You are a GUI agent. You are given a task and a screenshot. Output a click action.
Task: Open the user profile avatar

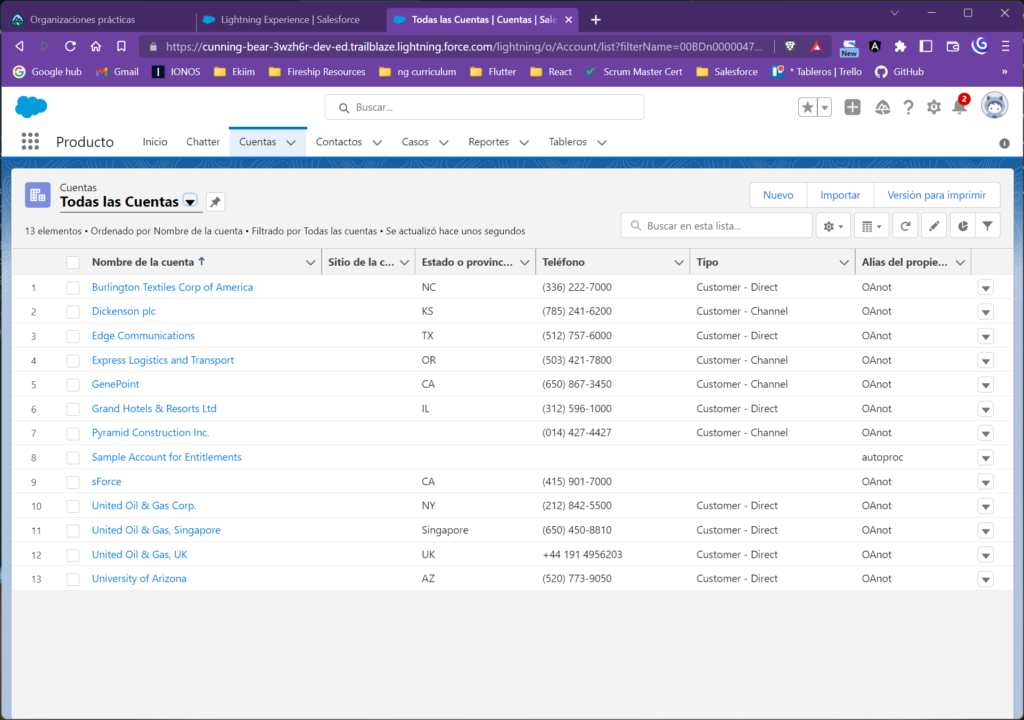994,106
